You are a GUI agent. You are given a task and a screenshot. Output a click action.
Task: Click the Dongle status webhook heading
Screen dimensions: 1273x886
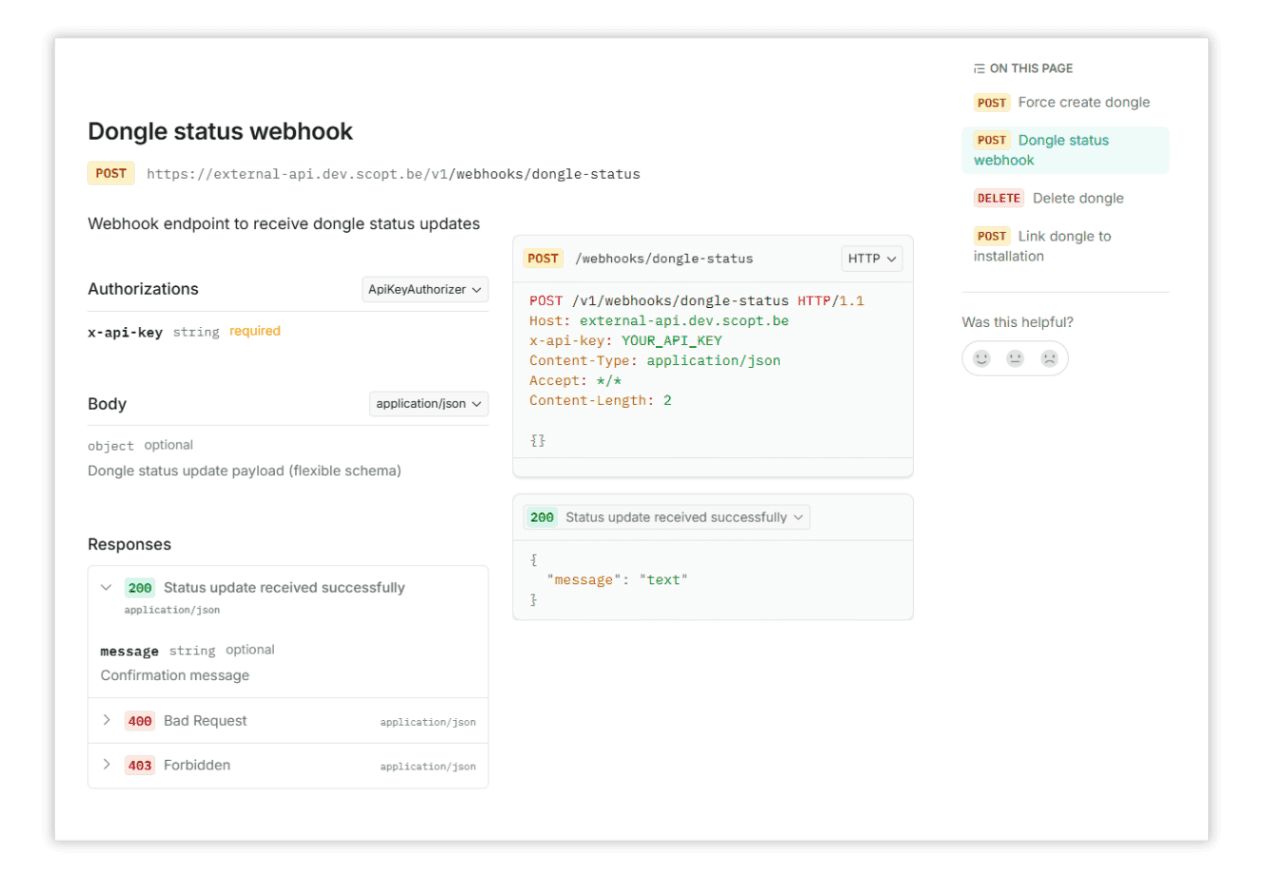click(220, 131)
